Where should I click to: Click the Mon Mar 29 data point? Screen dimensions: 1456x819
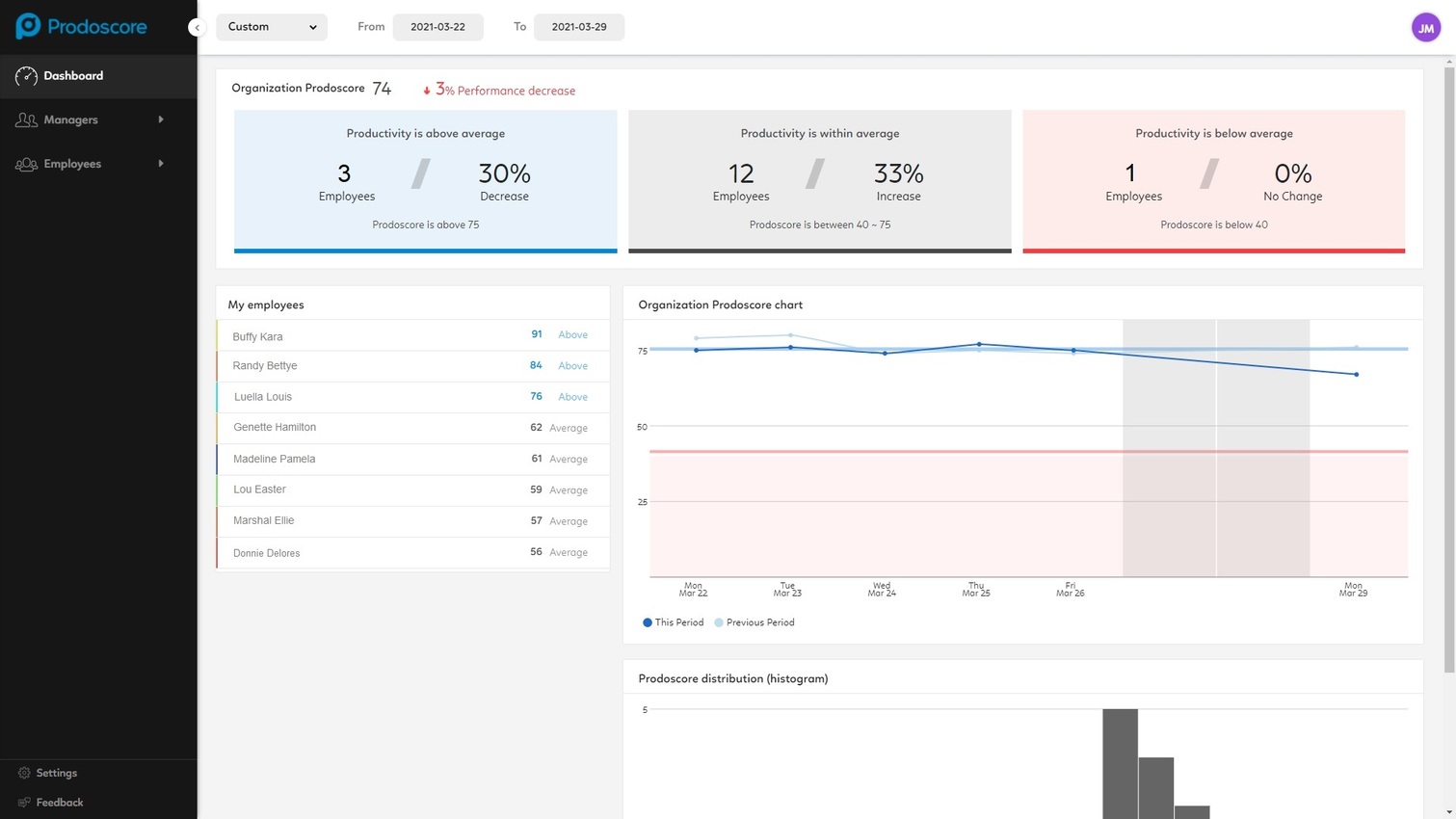pos(1356,375)
